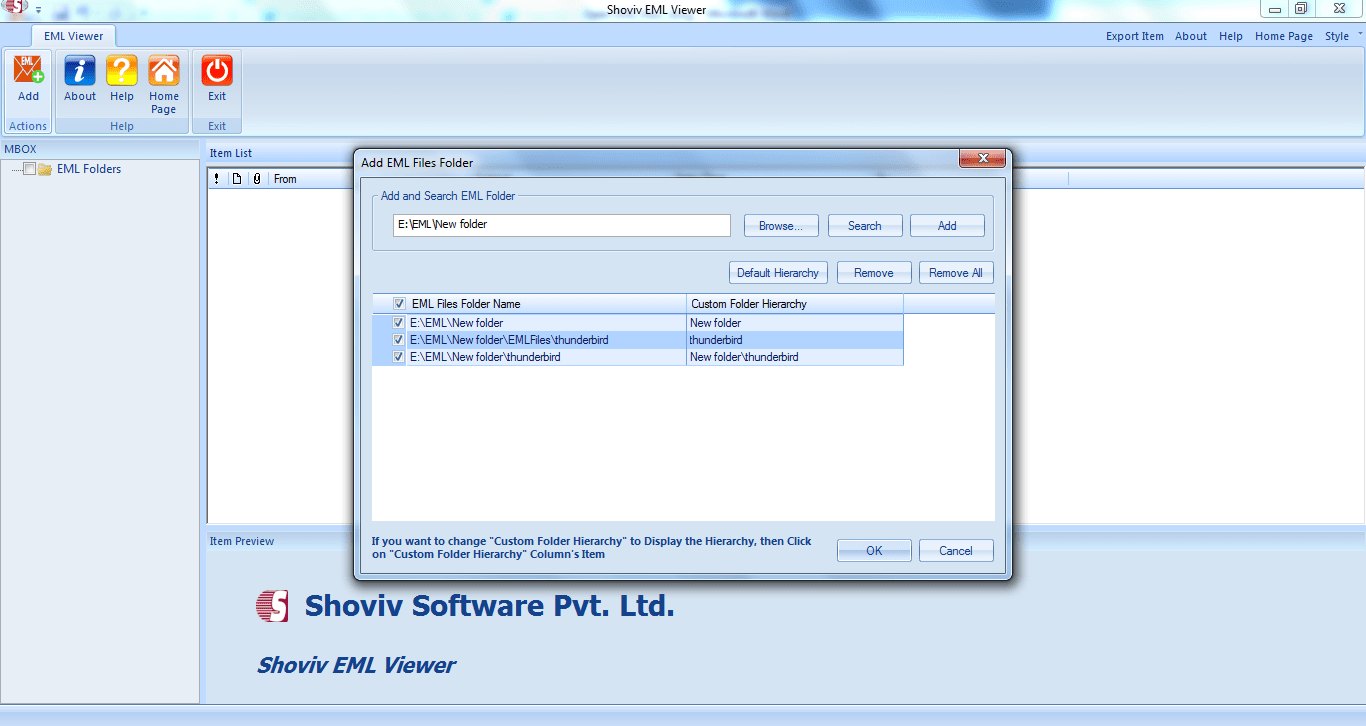This screenshot has width=1366, height=726.
Task: Click the Remove All button
Action: click(956, 273)
